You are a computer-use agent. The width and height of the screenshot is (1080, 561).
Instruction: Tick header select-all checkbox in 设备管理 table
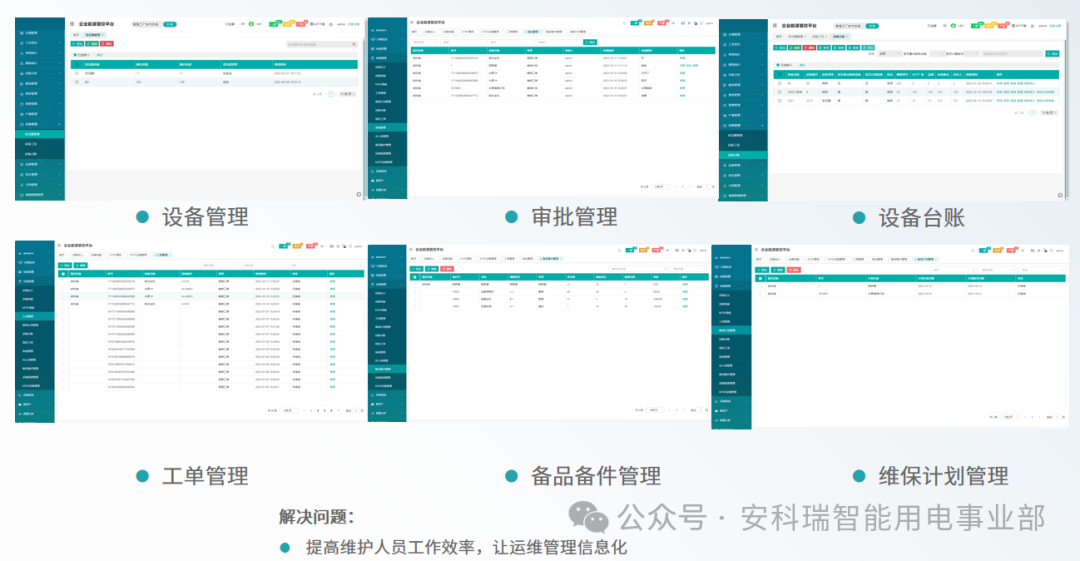[x=77, y=65]
